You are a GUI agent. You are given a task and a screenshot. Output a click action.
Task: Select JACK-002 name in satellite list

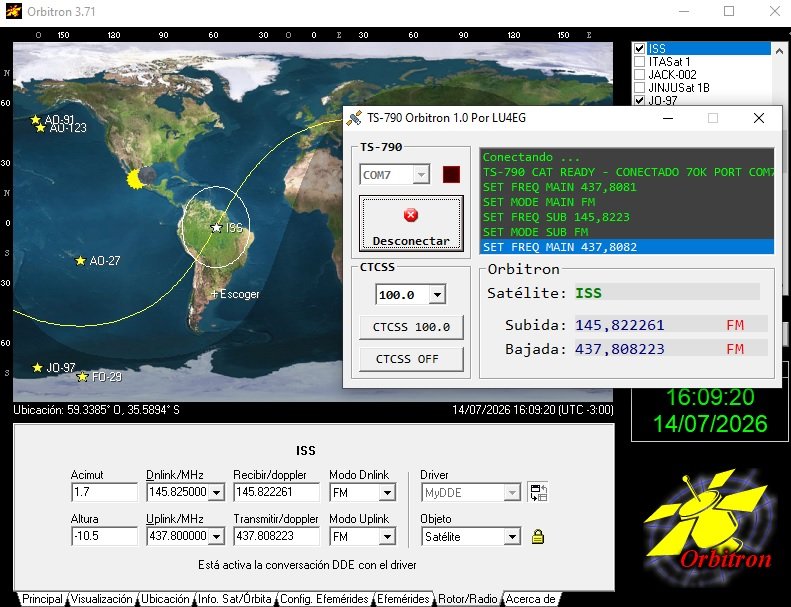pos(672,75)
